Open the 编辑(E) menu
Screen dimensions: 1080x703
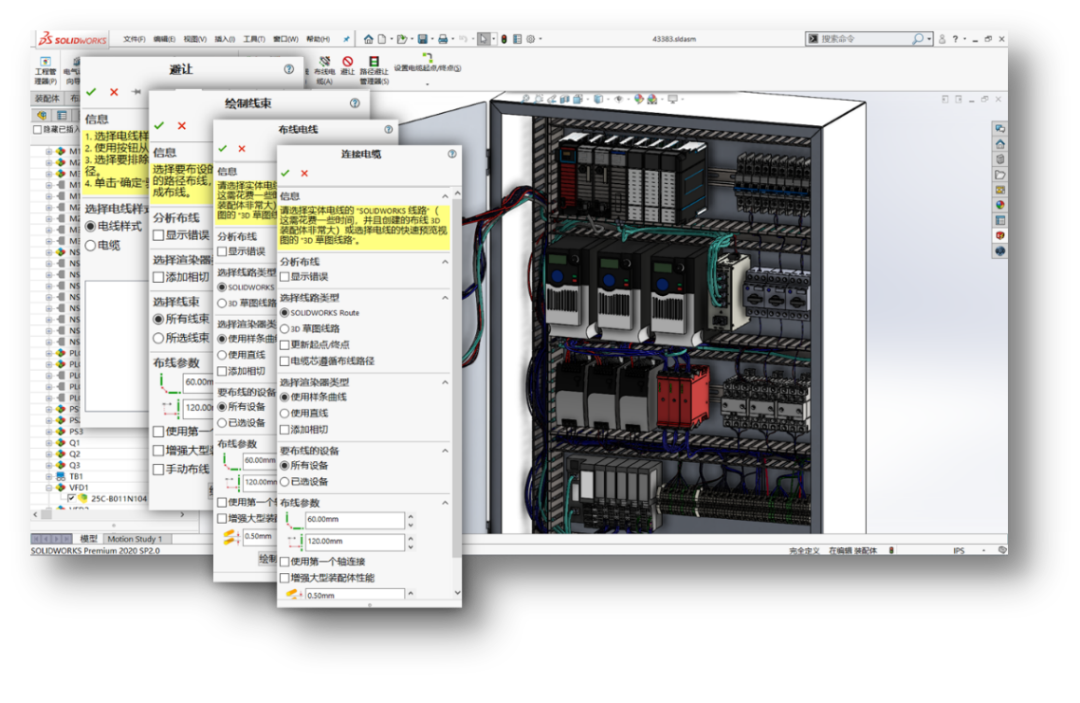[163, 39]
